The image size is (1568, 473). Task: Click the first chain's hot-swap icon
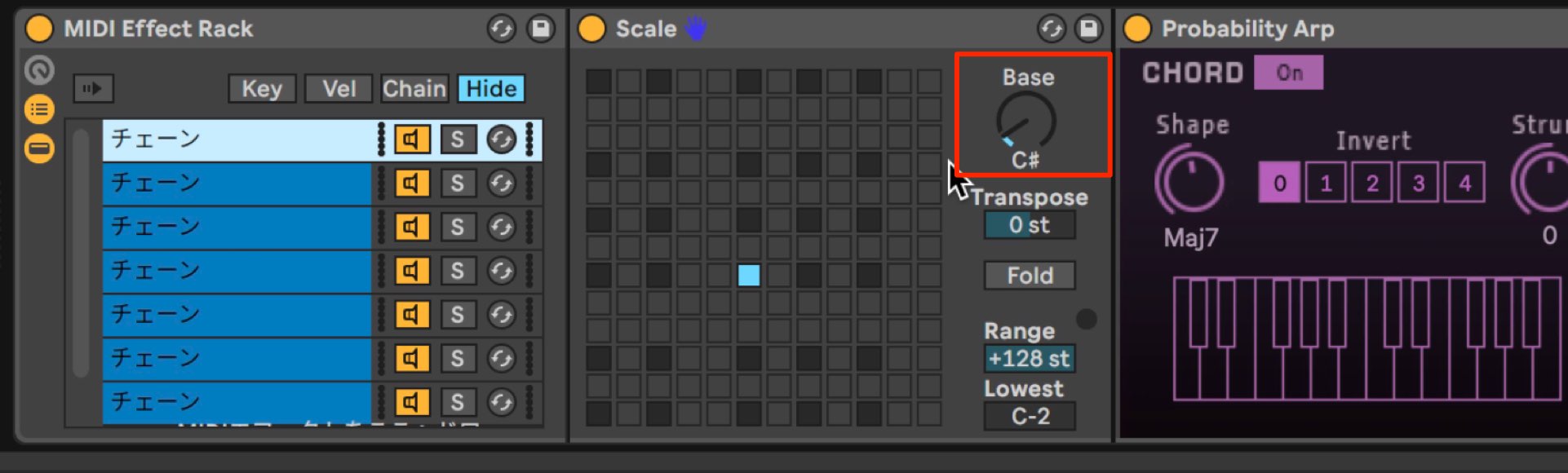tap(501, 139)
